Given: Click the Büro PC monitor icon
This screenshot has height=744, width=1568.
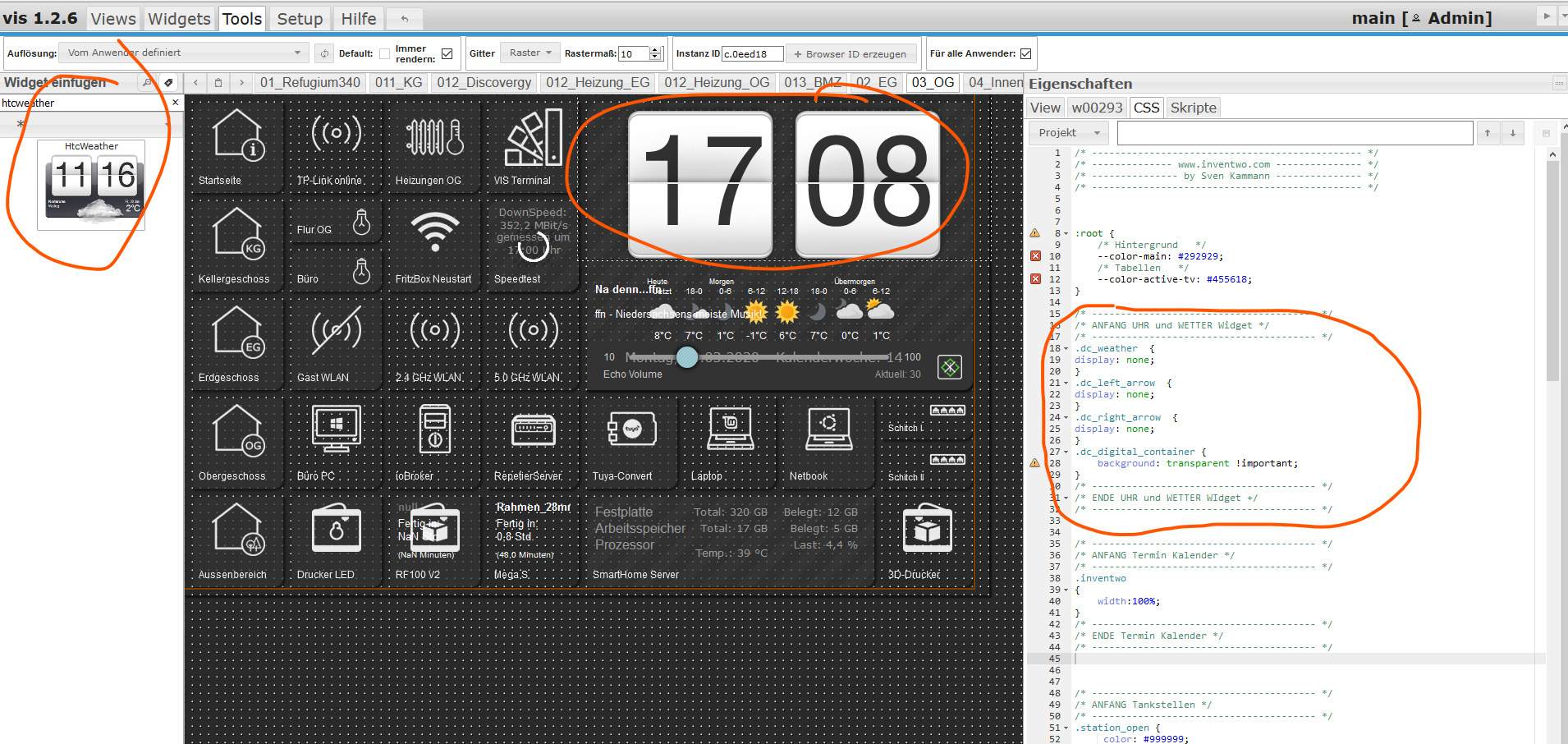Looking at the screenshot, I should point(336,429).
